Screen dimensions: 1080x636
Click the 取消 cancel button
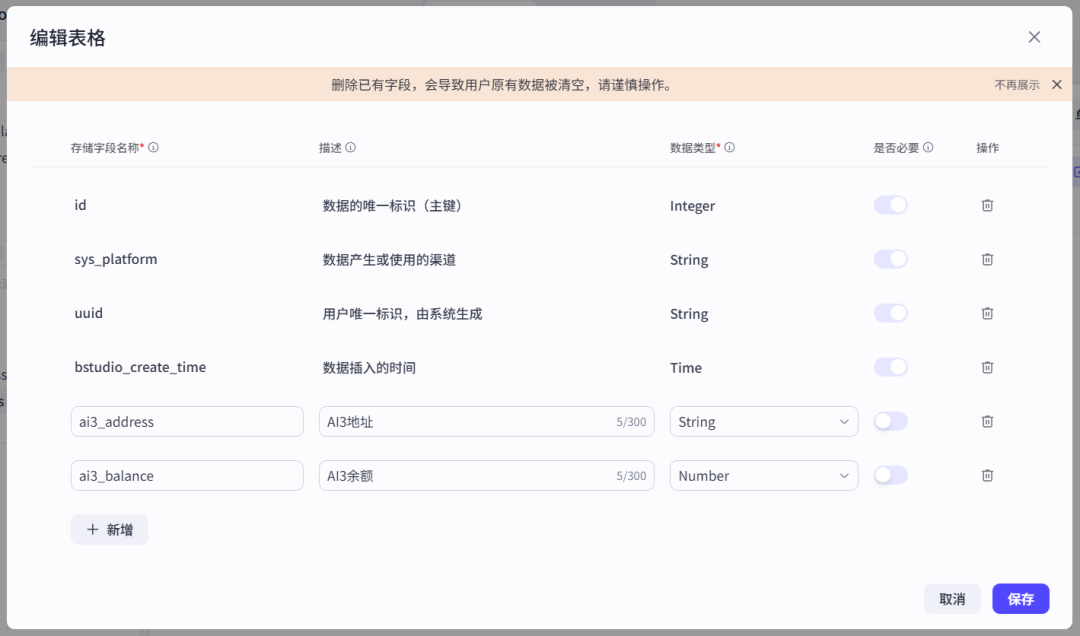[952, 599]
